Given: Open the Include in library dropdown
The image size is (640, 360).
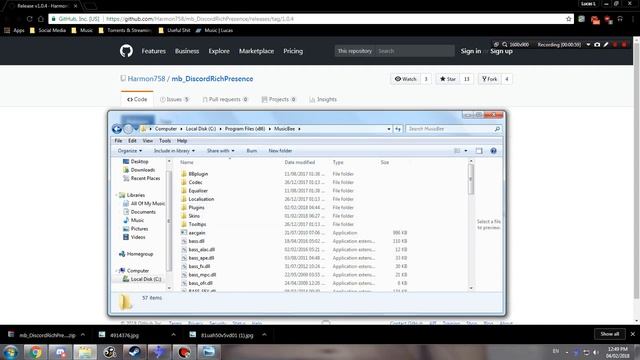Looking at the screenshot, I should [174, 151].
